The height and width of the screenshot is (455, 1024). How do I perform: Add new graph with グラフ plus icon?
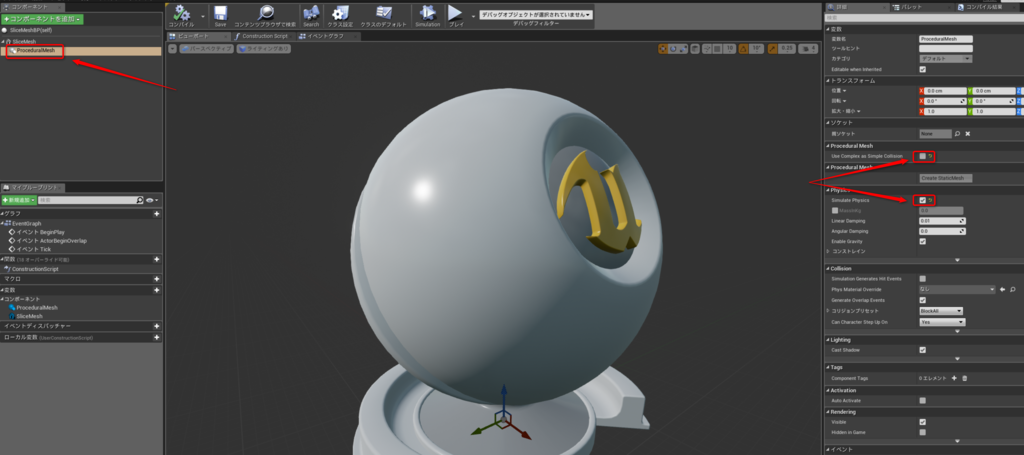[x=157, y=214]
